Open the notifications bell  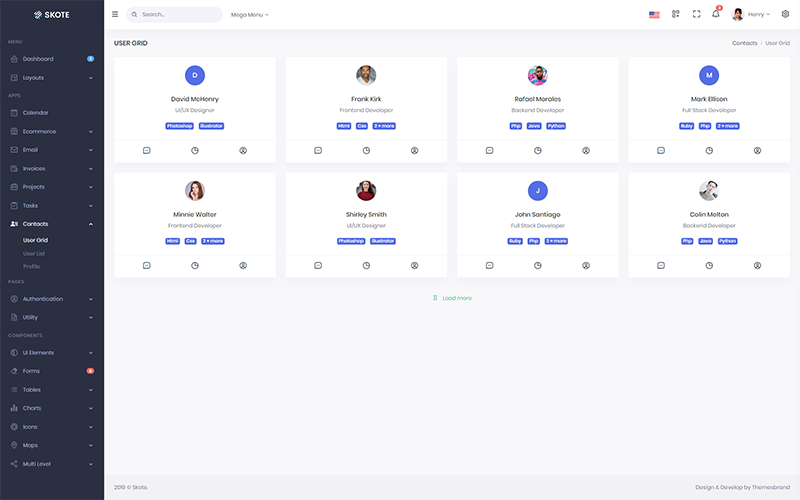(x=716, y=14)
